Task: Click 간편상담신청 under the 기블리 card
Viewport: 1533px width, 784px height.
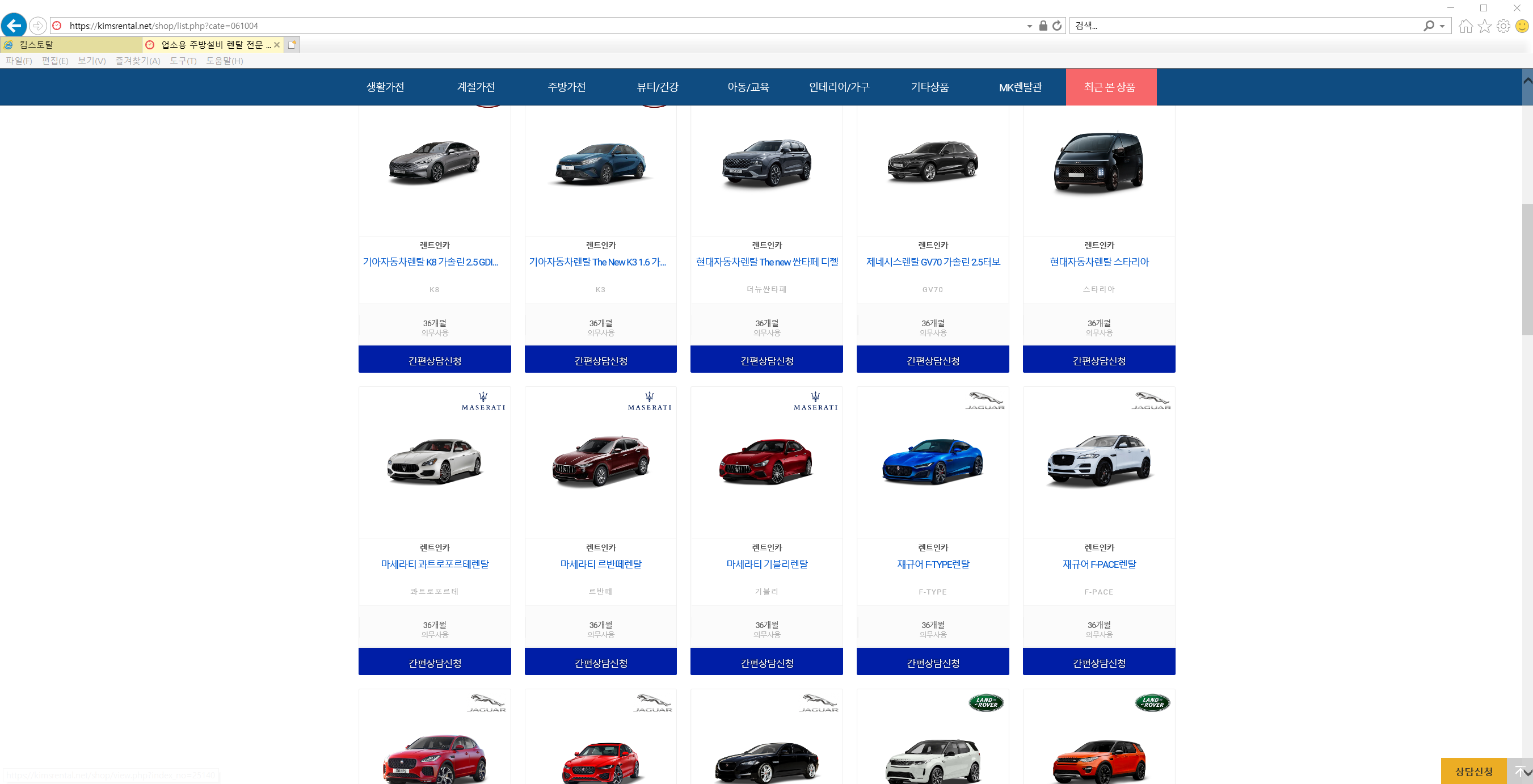Action: pyautogui.click(x=766, y=661)
